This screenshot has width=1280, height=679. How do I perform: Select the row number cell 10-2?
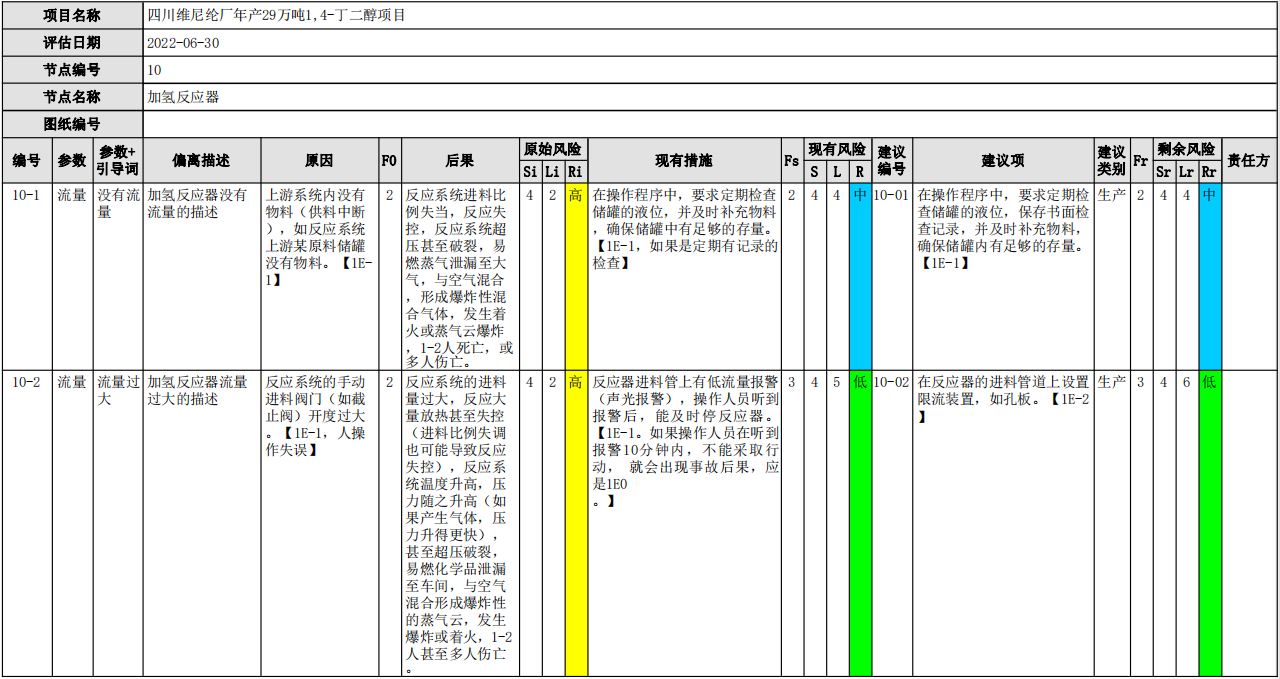pos(27,523)
